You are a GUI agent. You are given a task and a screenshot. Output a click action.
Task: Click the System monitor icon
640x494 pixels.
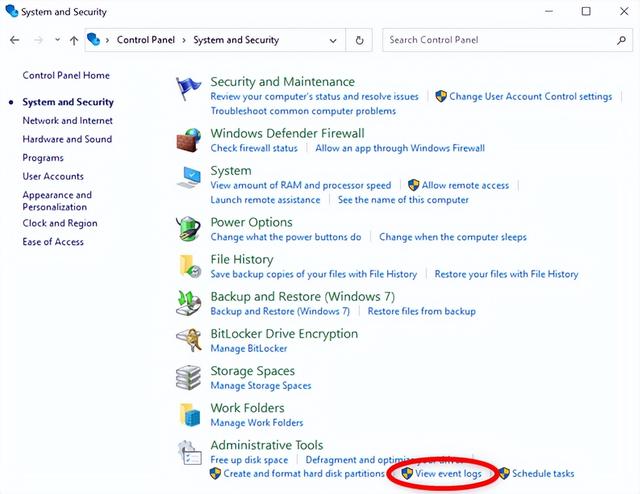[189, 177]
